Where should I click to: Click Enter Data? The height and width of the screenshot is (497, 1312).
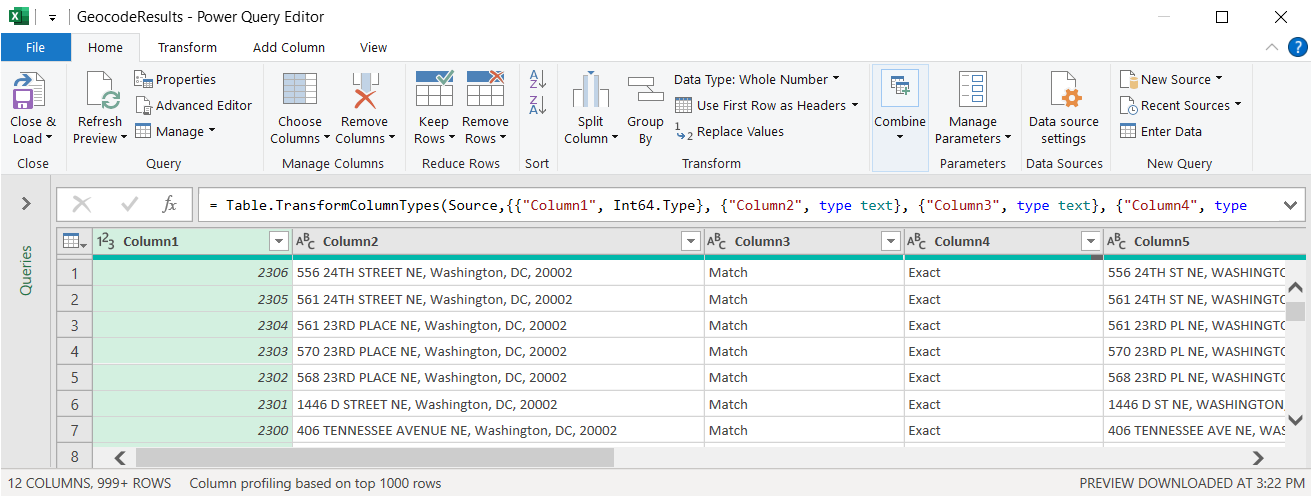coord(1161,131)
